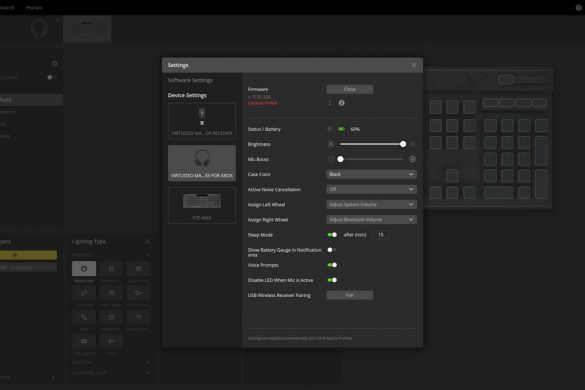Screen dimensions: 585x390
Task: Collapse the Presets section in Lighting Type
Action: [147, 255]
